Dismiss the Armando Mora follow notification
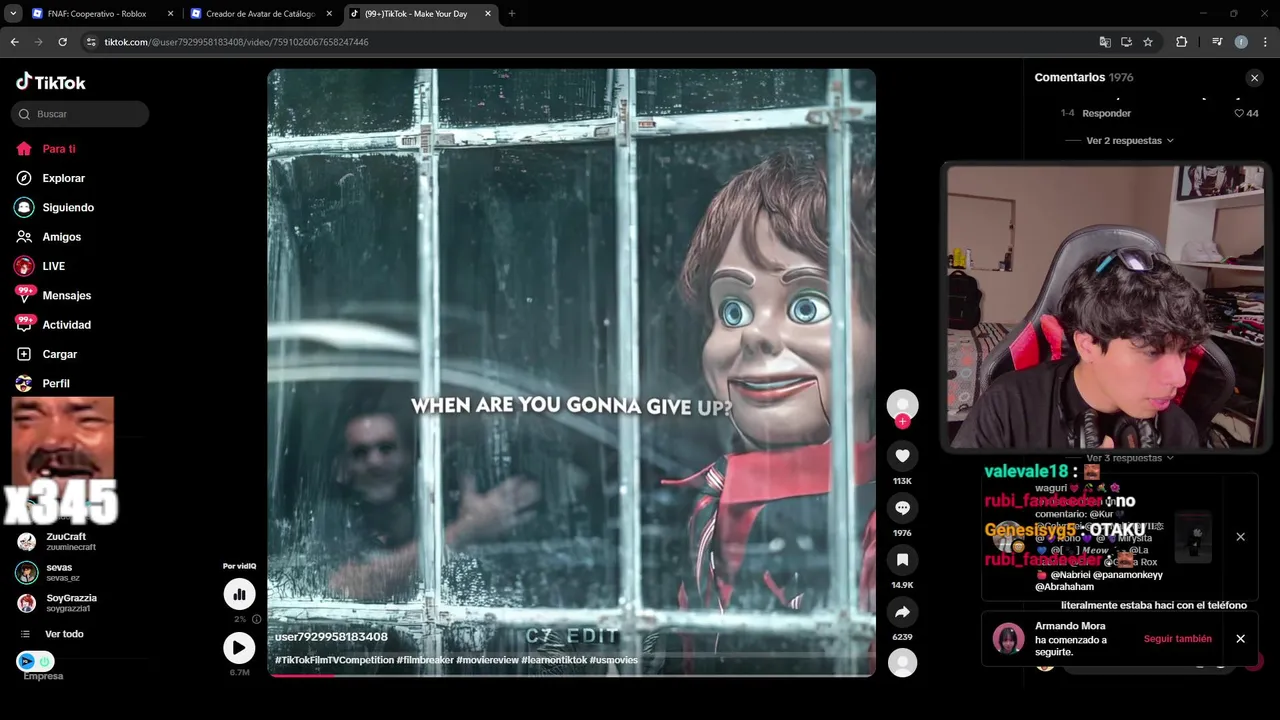The image size is (1280, 720). click(x=1240, y=639)
